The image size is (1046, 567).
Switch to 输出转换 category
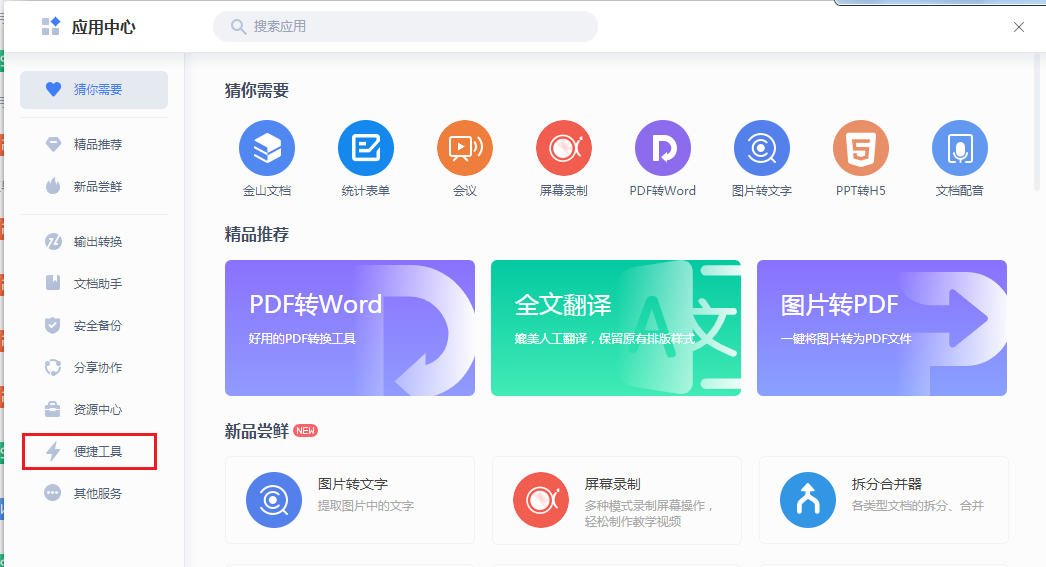click(x=94, y=241)
